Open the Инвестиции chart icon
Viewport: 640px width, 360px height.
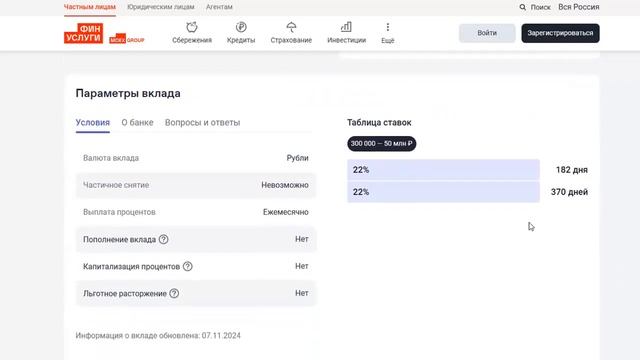346,27
